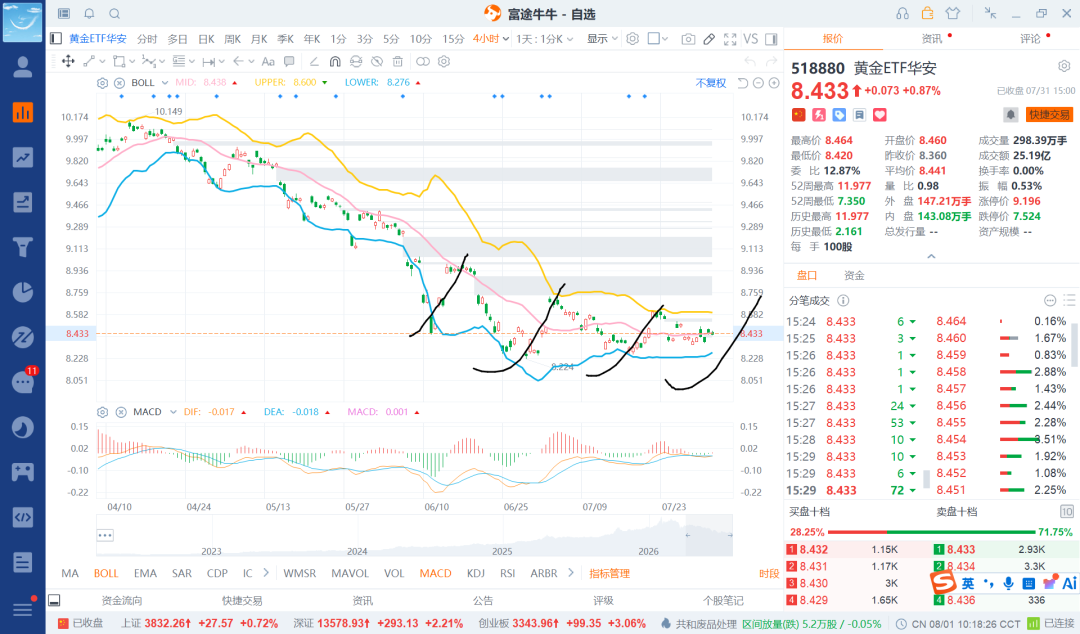
Task: Zoom in chart with plus circle
Action: click(x=773, y=83)
